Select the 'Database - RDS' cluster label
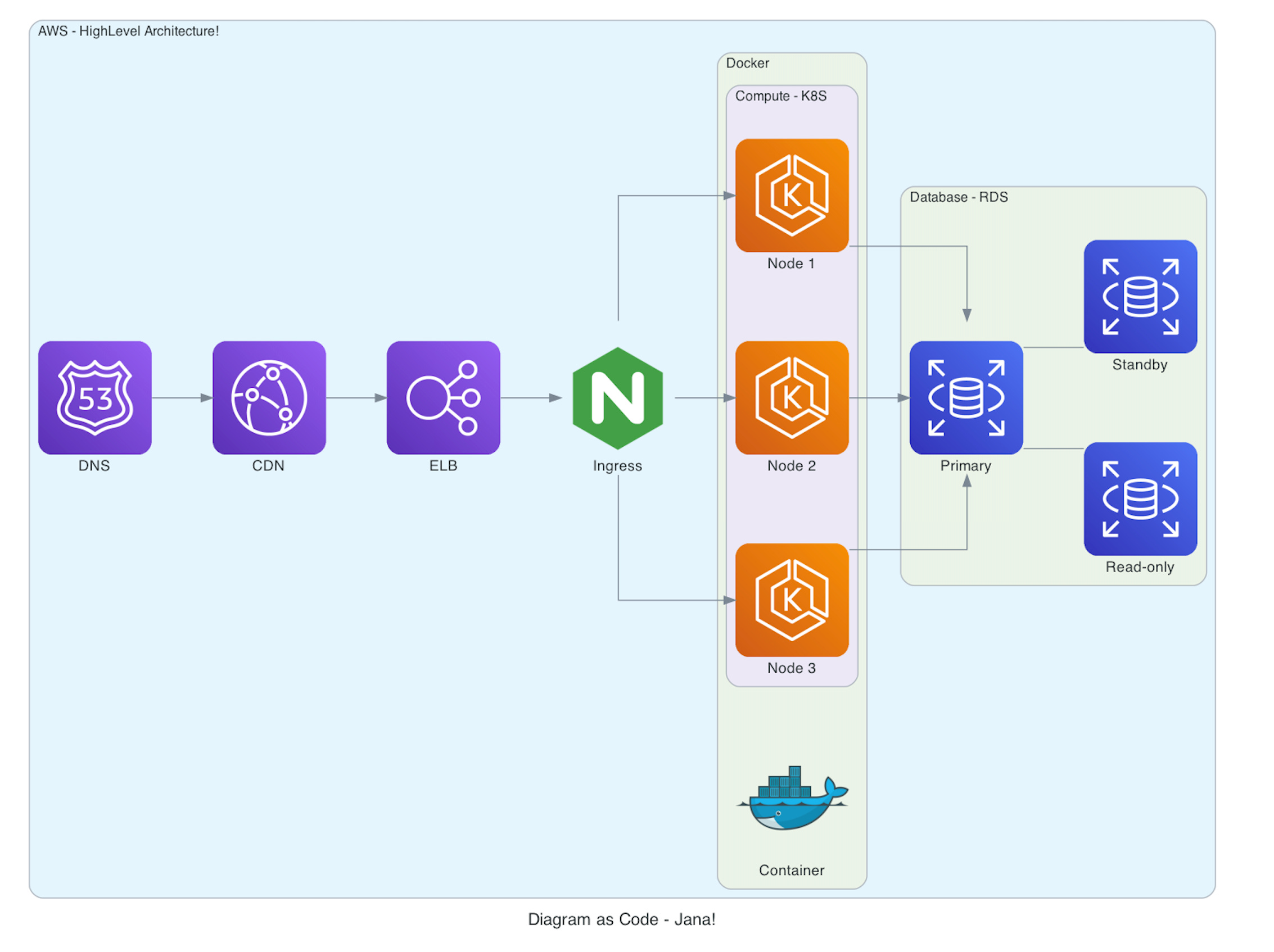Viewport: 1274px width, 952px height. coord(959,197)
